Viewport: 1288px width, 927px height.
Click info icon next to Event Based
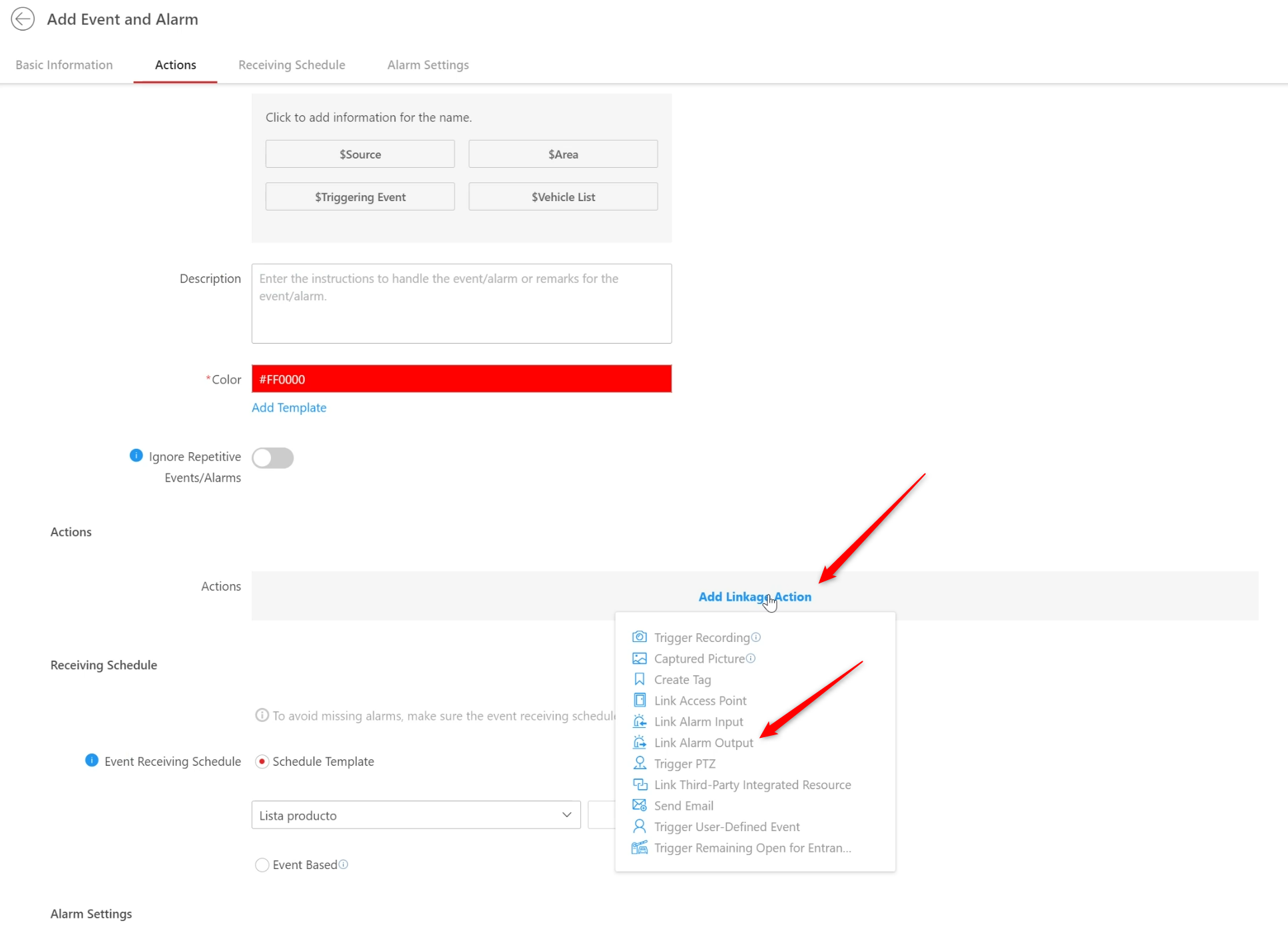coord(343,864)
